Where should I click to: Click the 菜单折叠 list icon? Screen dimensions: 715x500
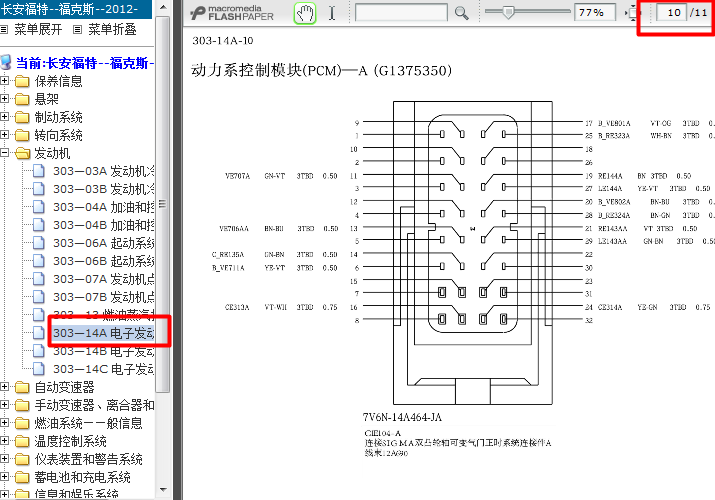tap(78, 30)
